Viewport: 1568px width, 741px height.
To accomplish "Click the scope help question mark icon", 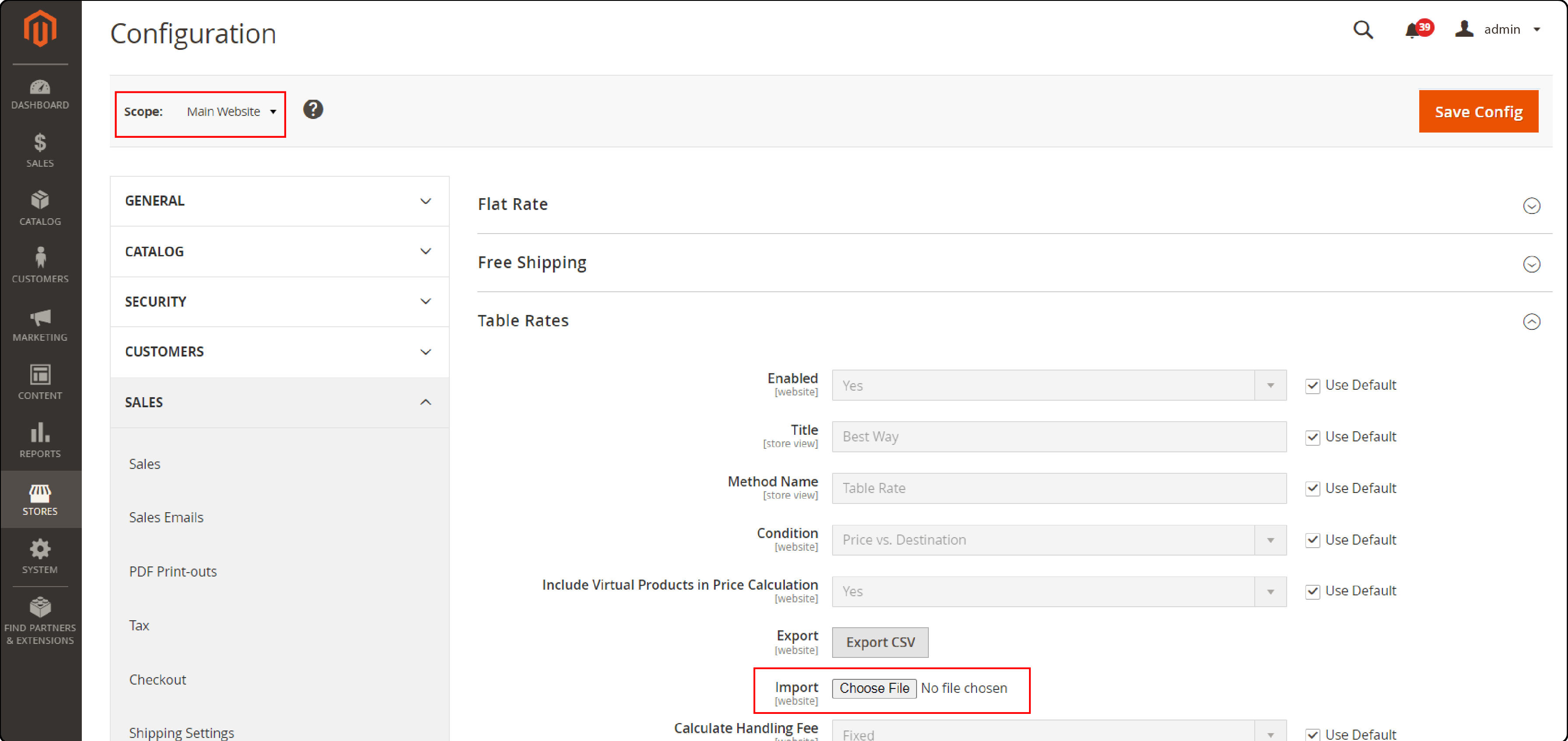I will point(313,109).
